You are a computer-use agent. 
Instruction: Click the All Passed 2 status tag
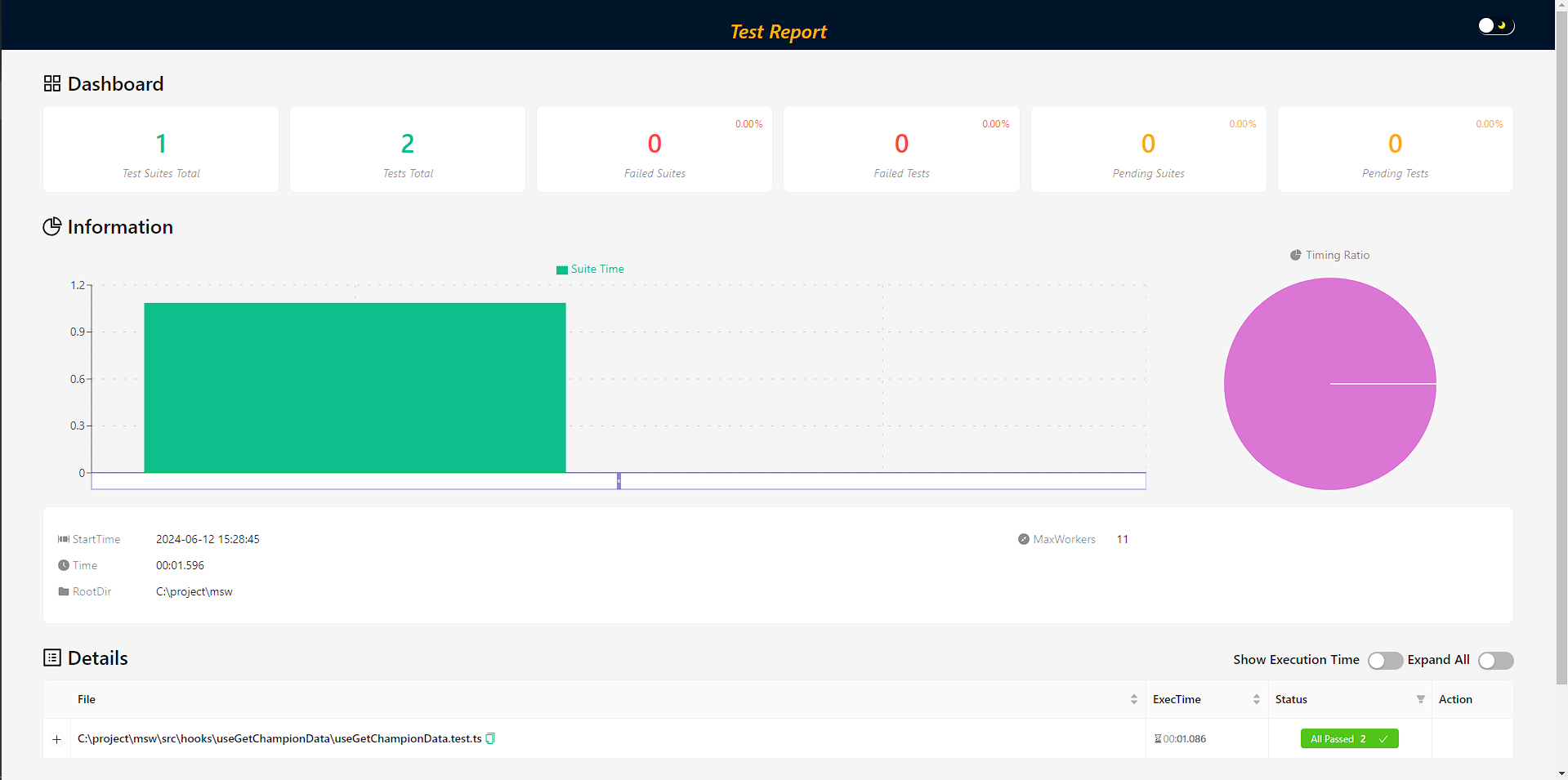click(1349, 738)
